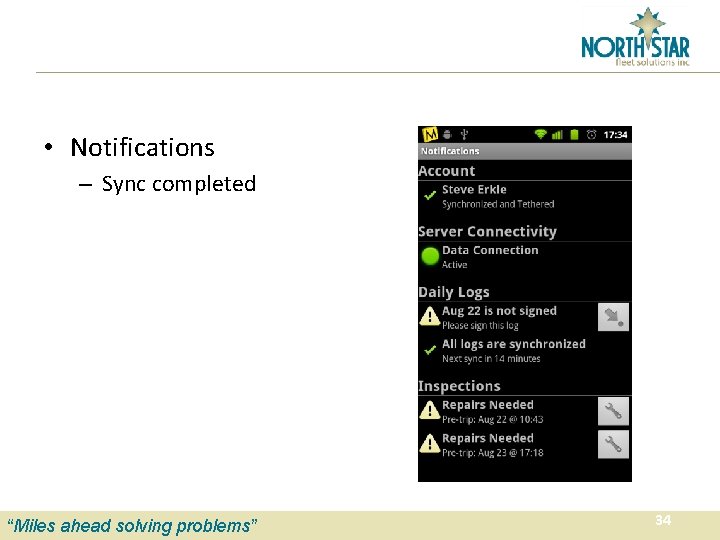This screenshot has width=720, height=540.
Task: Tap the Android debug bug status icon
Action: pos(447,135)
